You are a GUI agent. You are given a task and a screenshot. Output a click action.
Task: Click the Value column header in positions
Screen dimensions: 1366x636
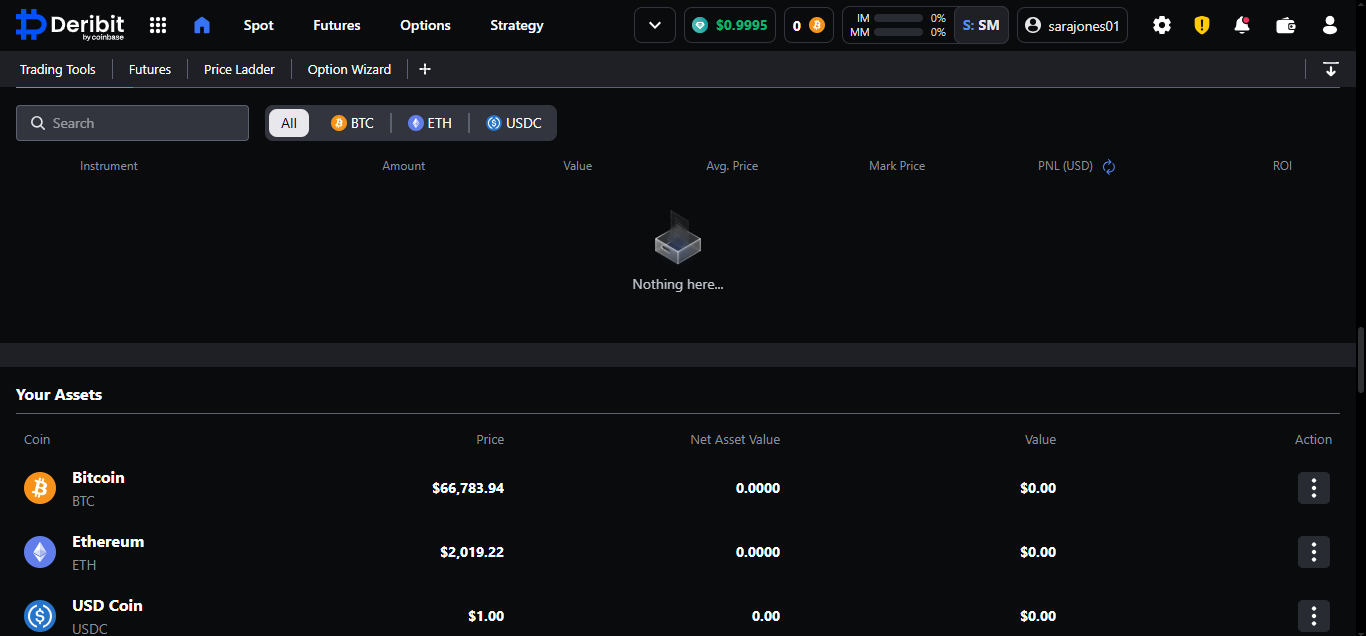pyautogui.click(x=578, y=166)
